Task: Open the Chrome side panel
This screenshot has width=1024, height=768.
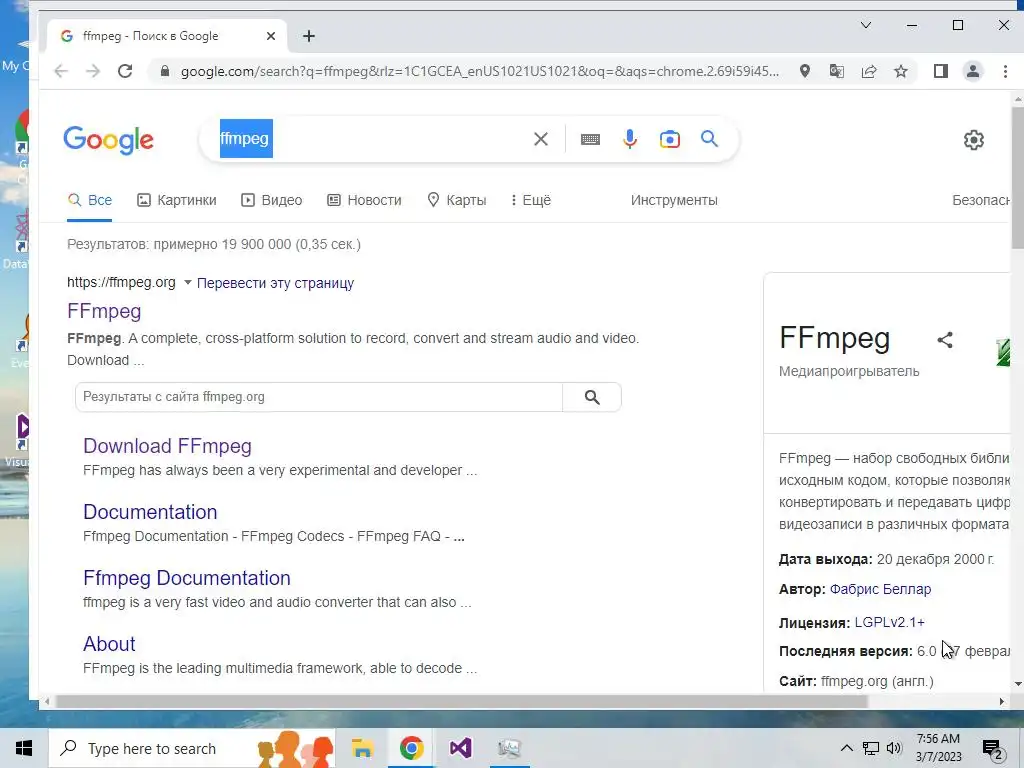Action: [x=940, y=71]
